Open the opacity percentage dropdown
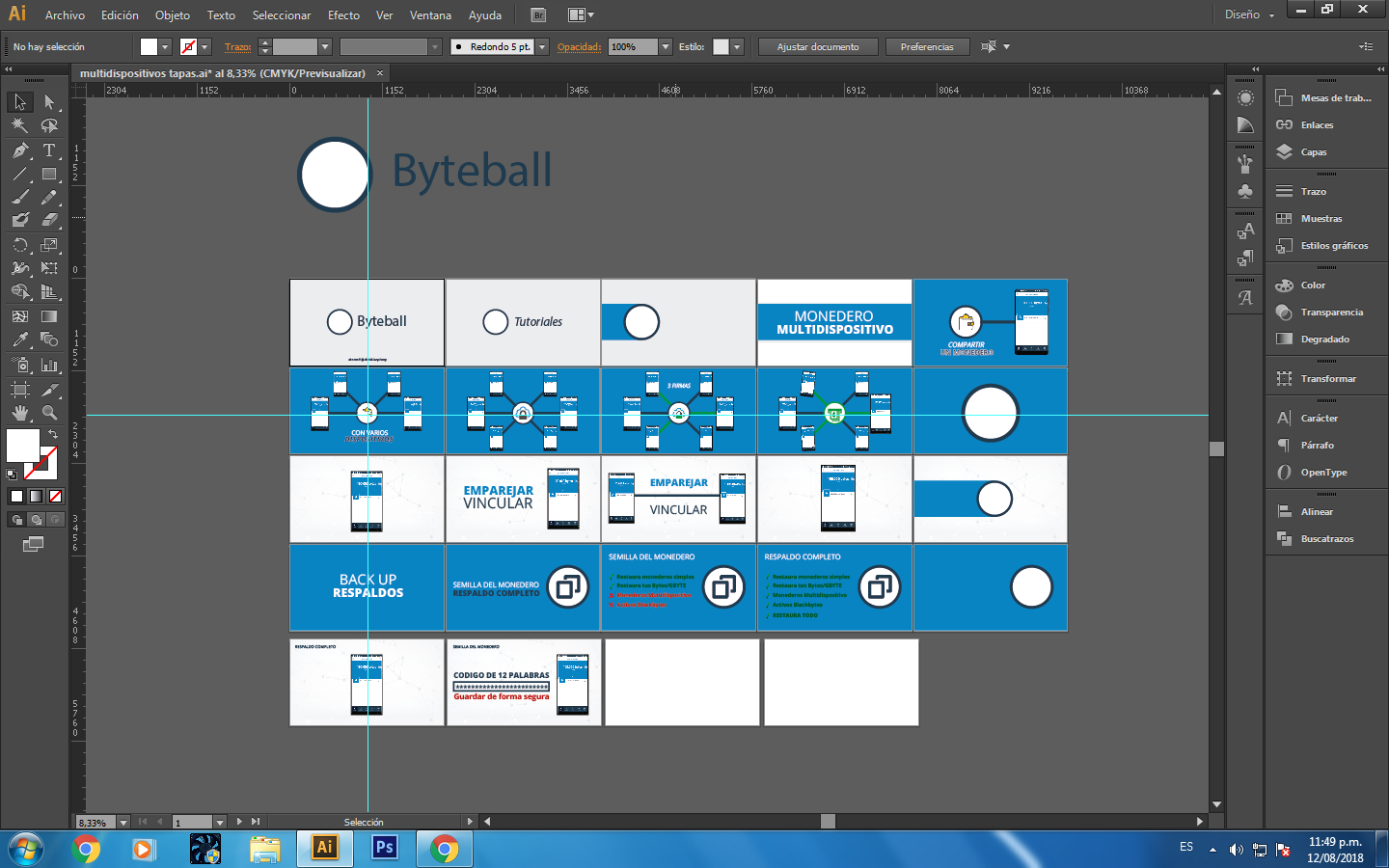The height and width of the screenshot is (868, 1389). (666, 47)
